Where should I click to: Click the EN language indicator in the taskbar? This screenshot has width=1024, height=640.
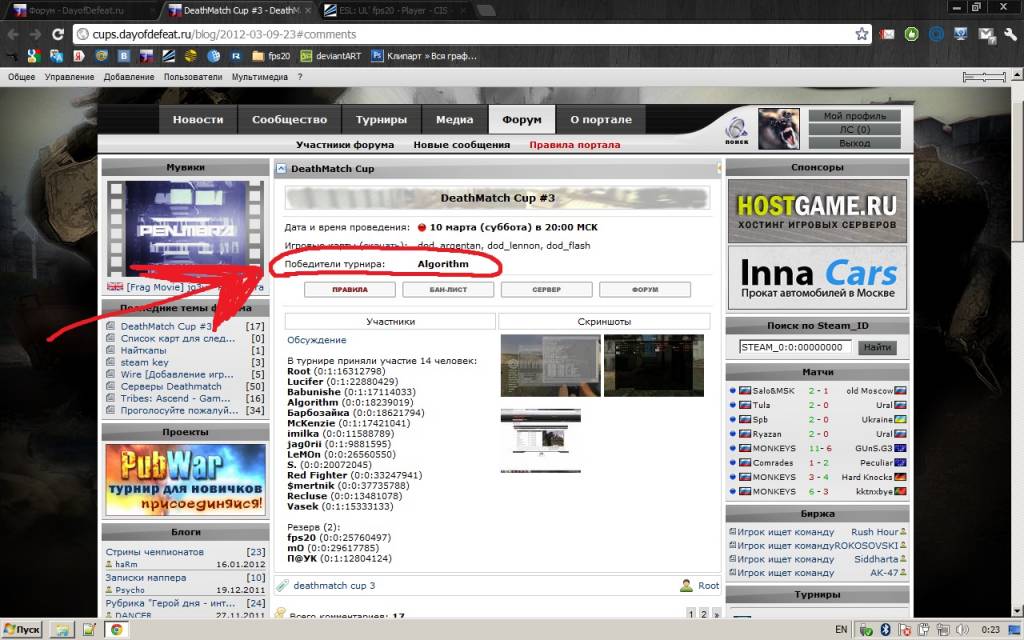click(x=841, y=630)
